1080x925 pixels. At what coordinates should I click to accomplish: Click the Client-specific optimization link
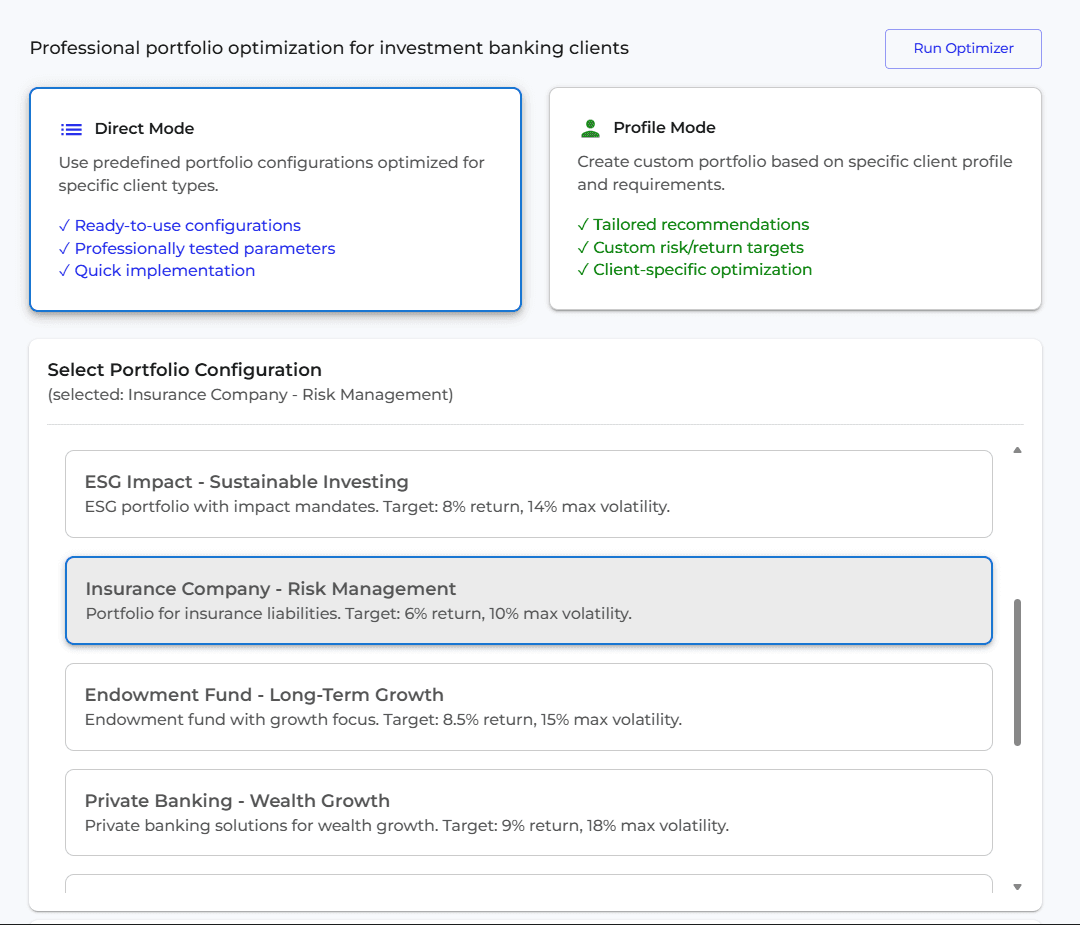pyautogui.click(x=703, y=269)
